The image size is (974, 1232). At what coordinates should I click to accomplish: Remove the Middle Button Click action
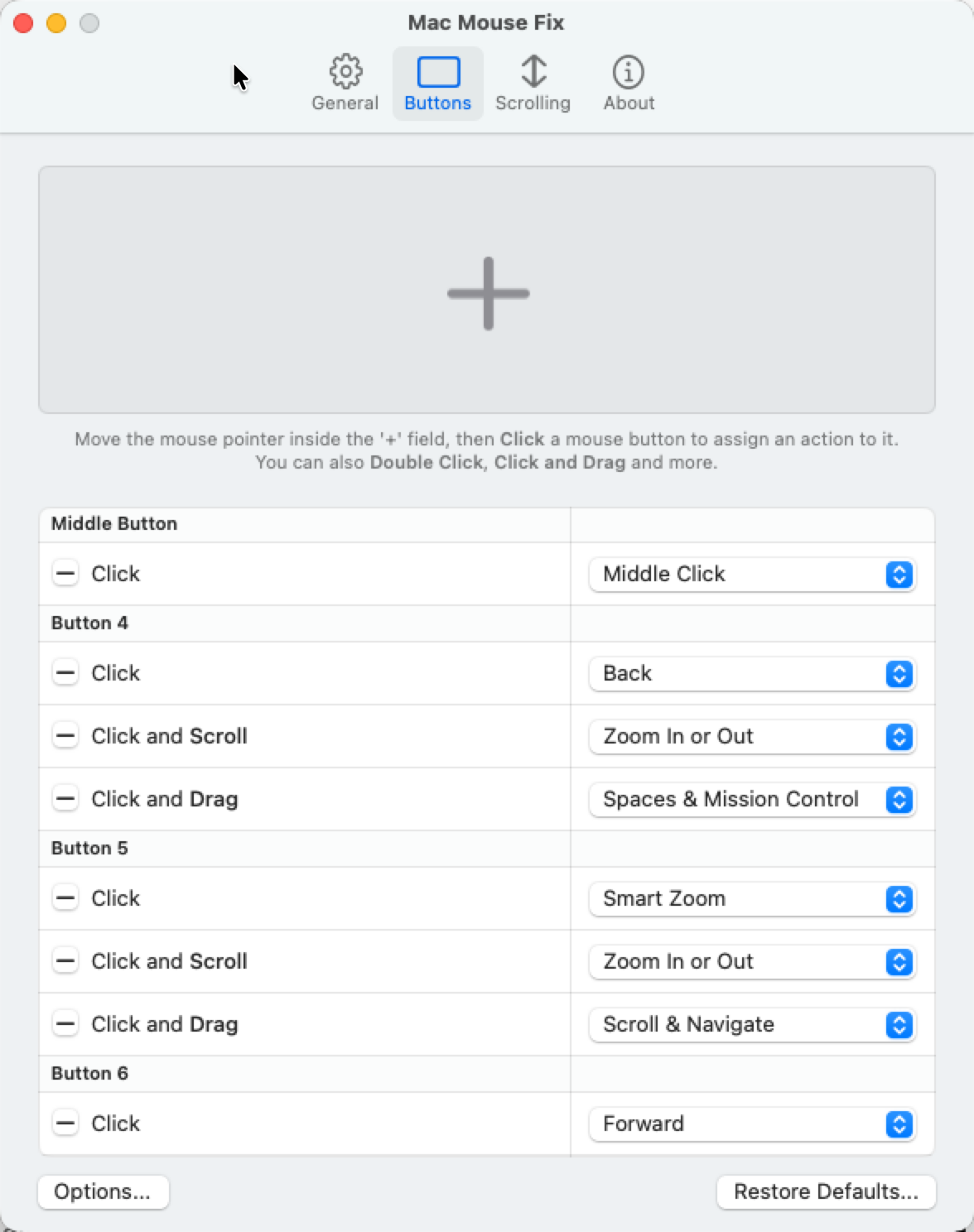coord(65,574)
